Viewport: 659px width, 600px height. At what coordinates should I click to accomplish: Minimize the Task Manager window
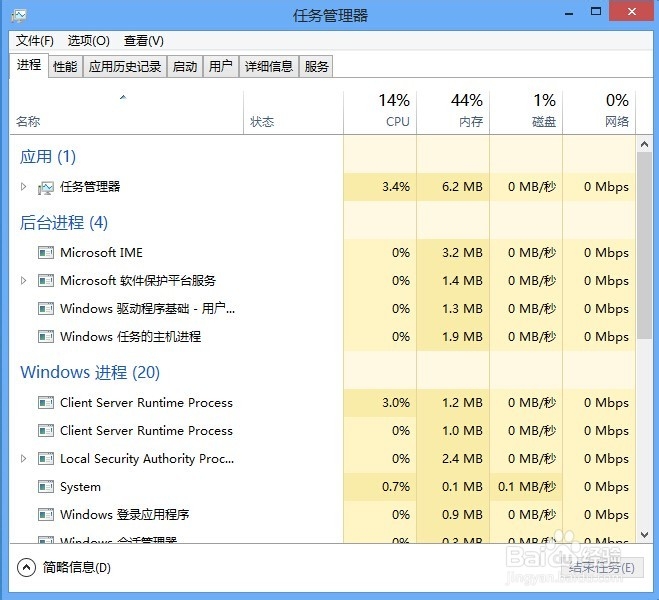tap(569, 13)
